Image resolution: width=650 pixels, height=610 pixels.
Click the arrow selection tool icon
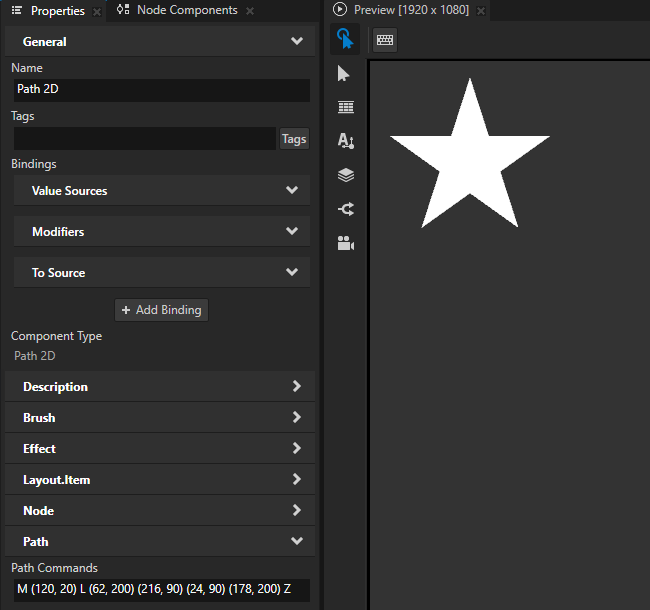[345, 74]
